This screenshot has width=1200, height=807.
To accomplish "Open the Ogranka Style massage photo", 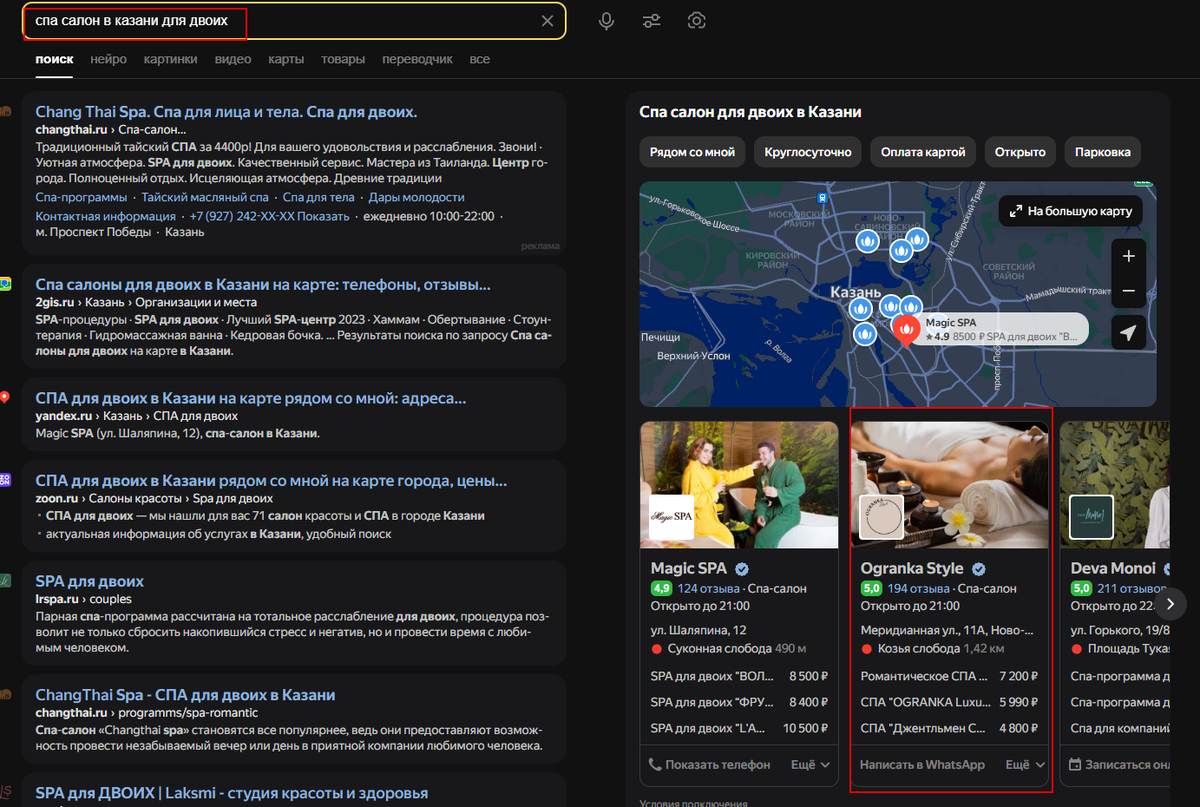I will click(x=950, y=484).
